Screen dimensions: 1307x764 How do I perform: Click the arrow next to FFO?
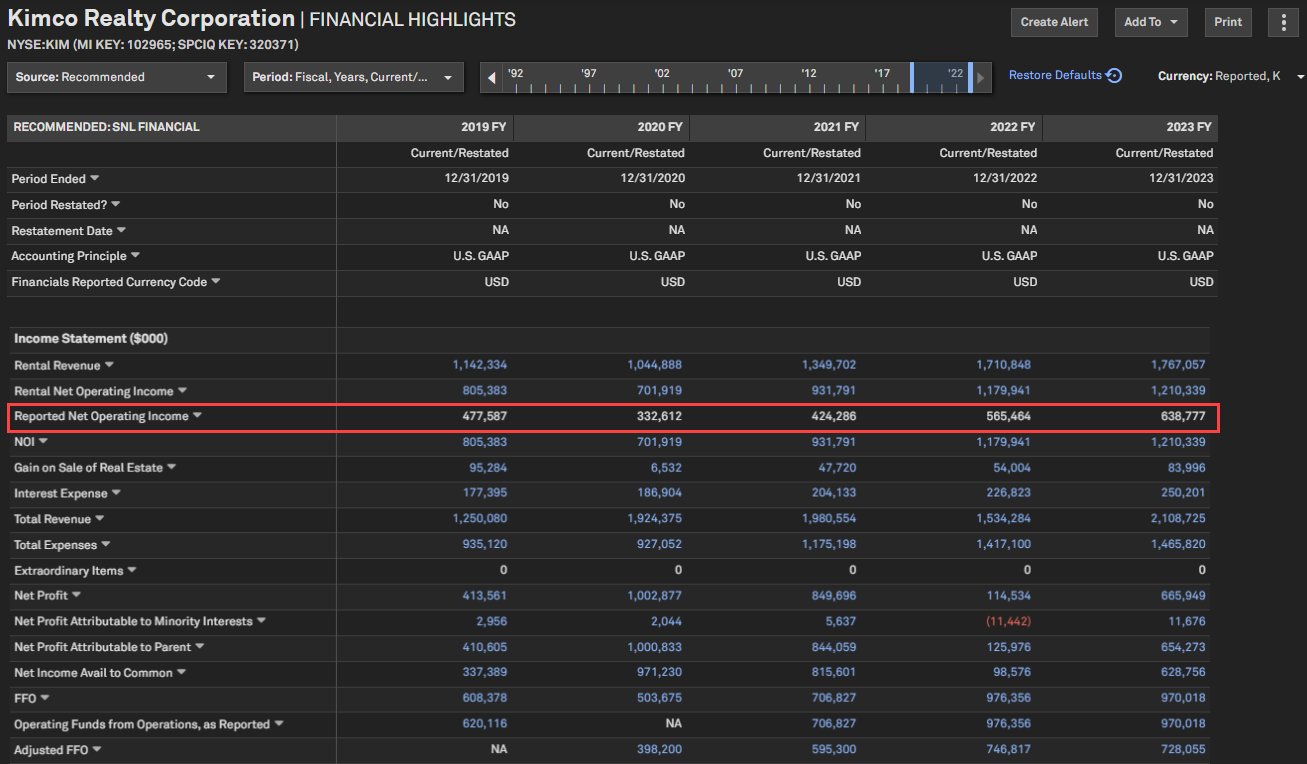45,697
